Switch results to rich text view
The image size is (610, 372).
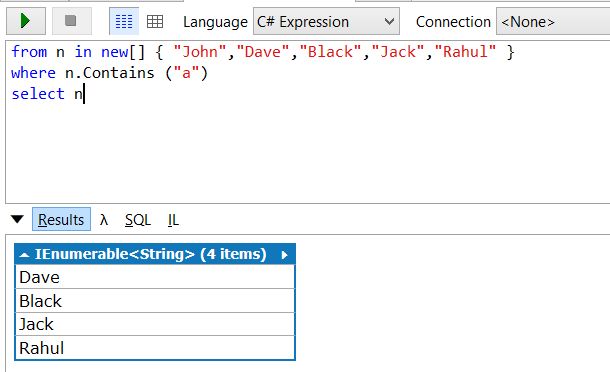tap(124, 21)
